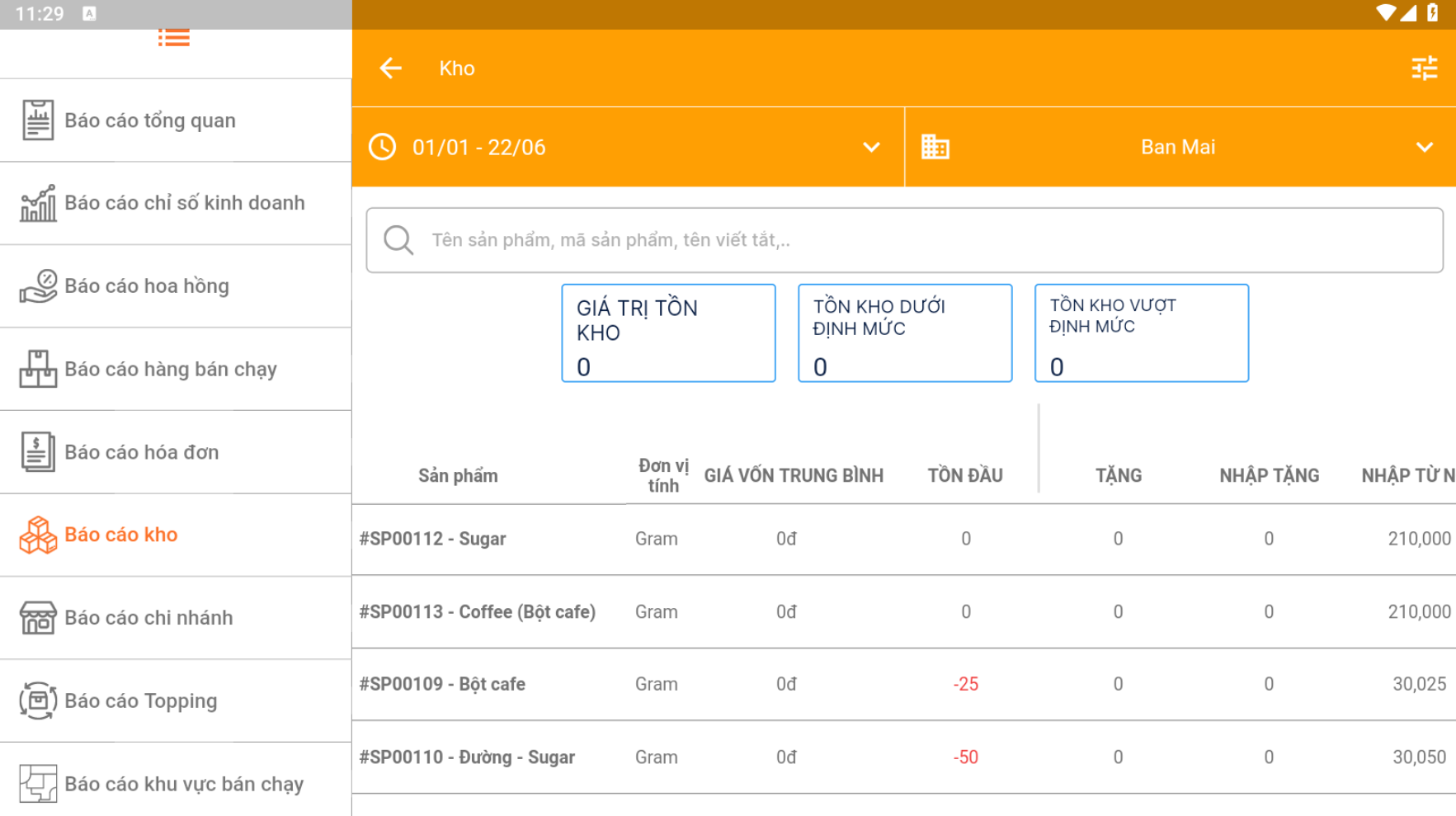
Task: Select the #SP00109 - Bột cafe row
Action: pos(442,684)
